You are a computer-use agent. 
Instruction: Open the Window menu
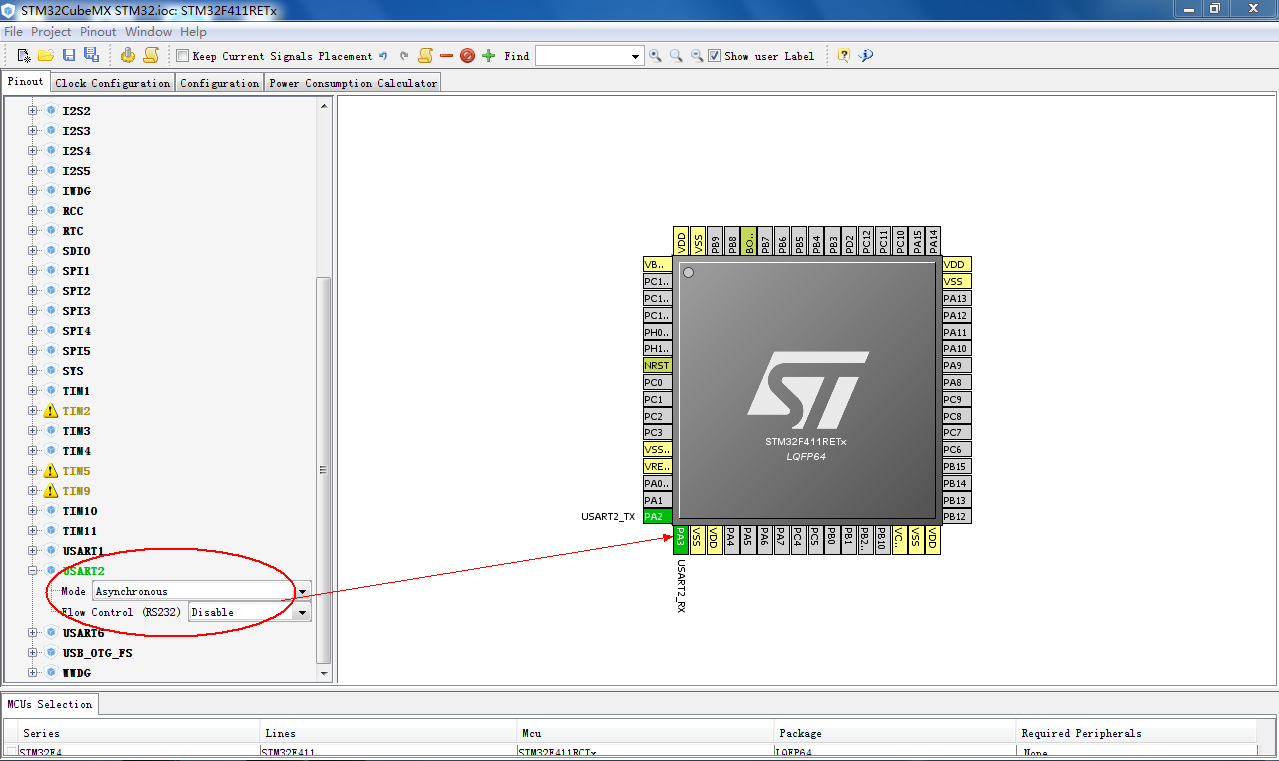149,32
